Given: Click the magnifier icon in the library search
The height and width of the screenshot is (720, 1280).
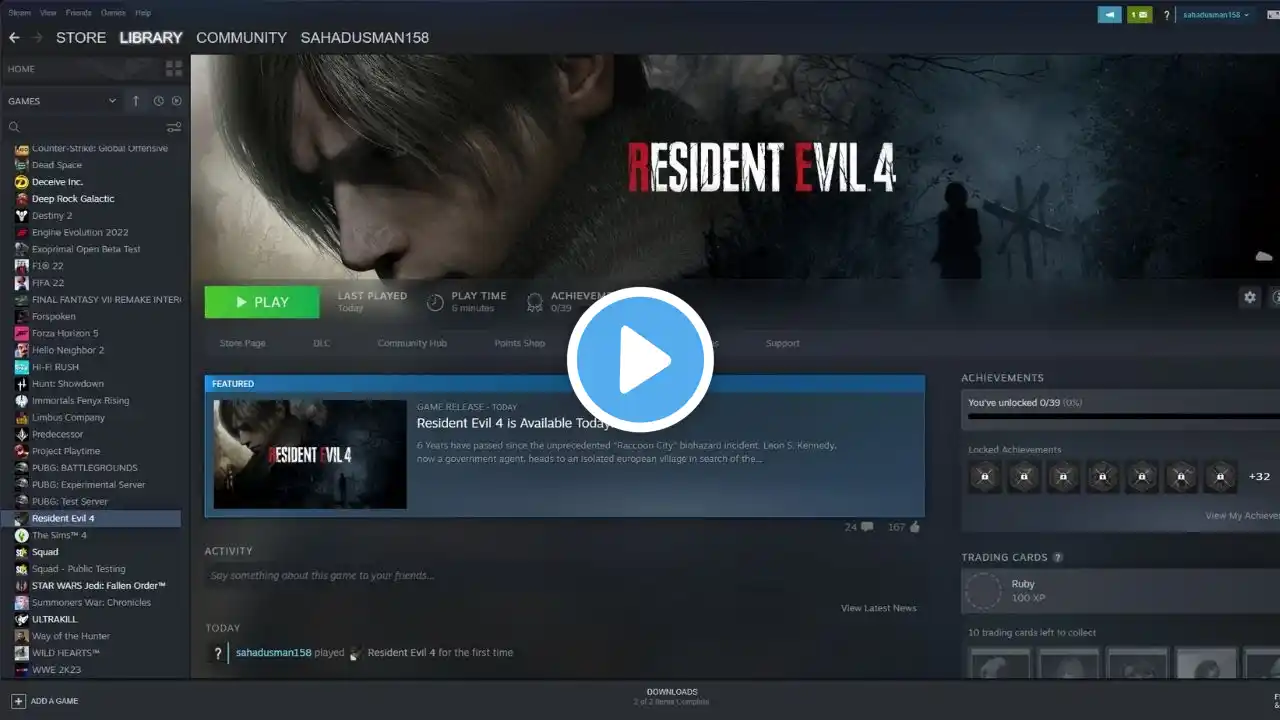Looking at the screenshot, I should pyautogui.click(x=14, y=127).
